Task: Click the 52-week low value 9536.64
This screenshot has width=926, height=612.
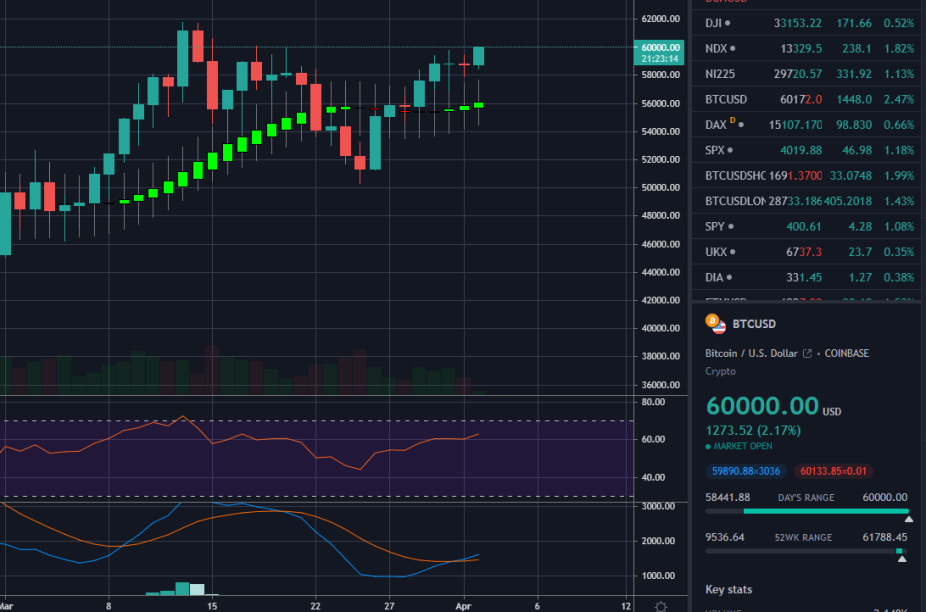Action: 725,537
